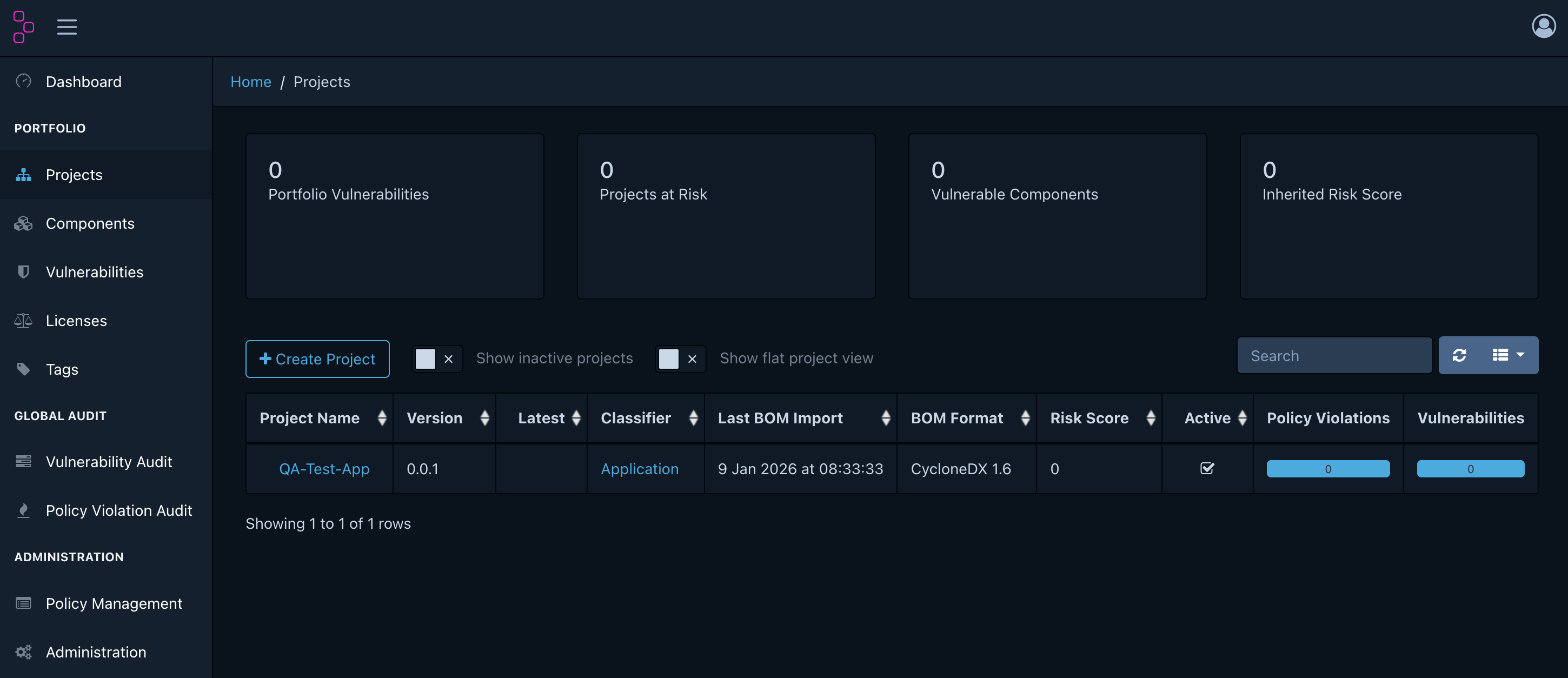This screenshot has width=1568, height=678.
Task: Open the QA-Test-App project link
Action: 324,469
